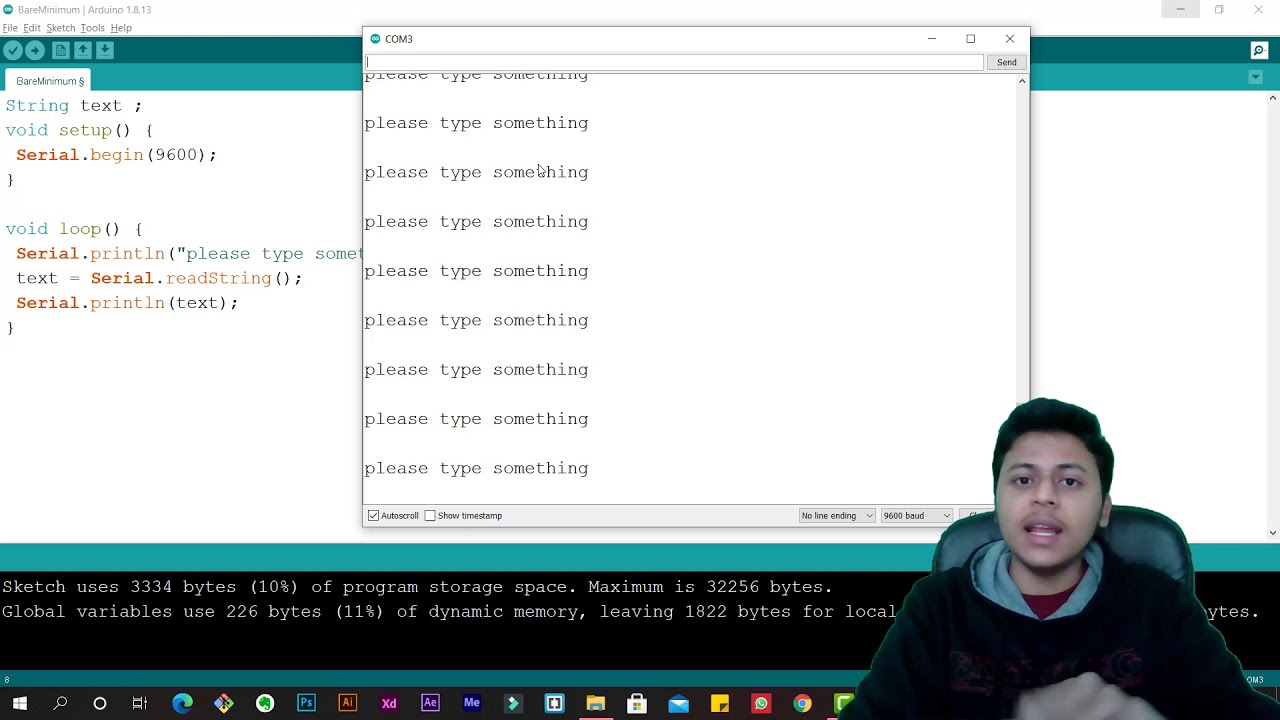This screenshot has height=720, width=1280.
Task: Open File Explorer from the taskbar
Action: tap(596, 704)
